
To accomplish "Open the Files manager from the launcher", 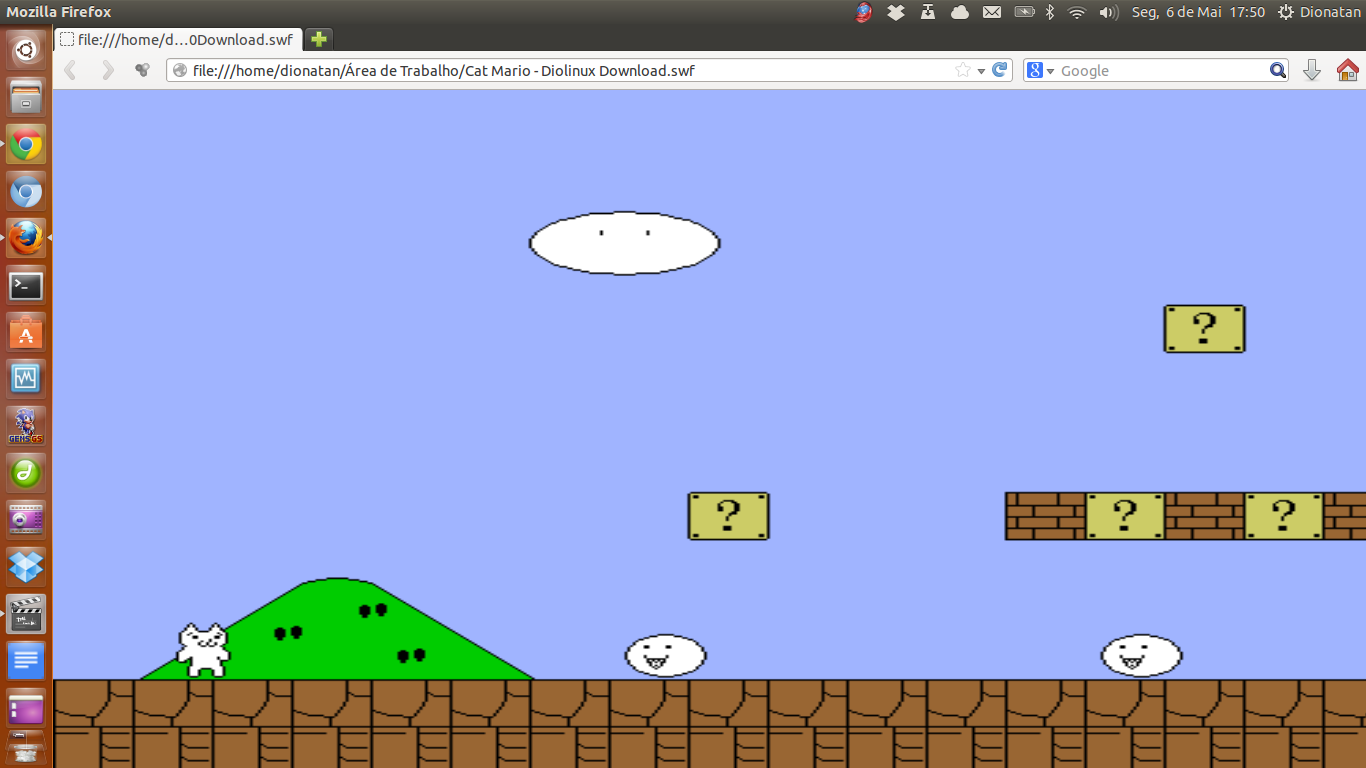I will (x=26, y=97).
